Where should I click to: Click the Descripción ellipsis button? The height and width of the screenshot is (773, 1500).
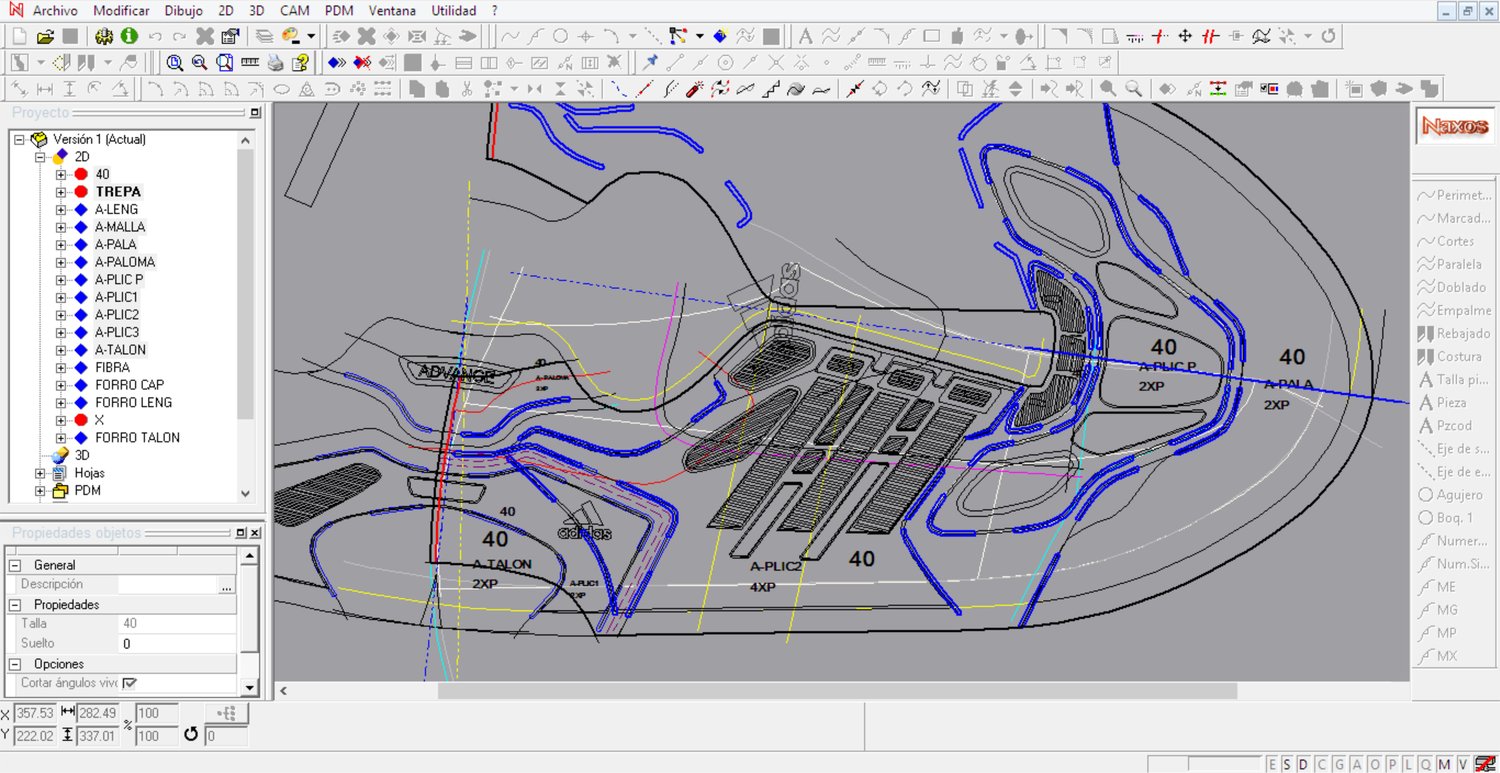[x=227, y=585]
